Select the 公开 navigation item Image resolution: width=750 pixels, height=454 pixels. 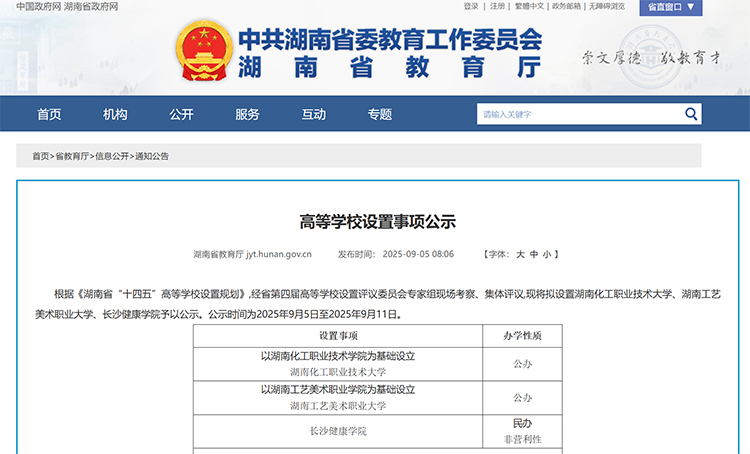coord(181,114)
